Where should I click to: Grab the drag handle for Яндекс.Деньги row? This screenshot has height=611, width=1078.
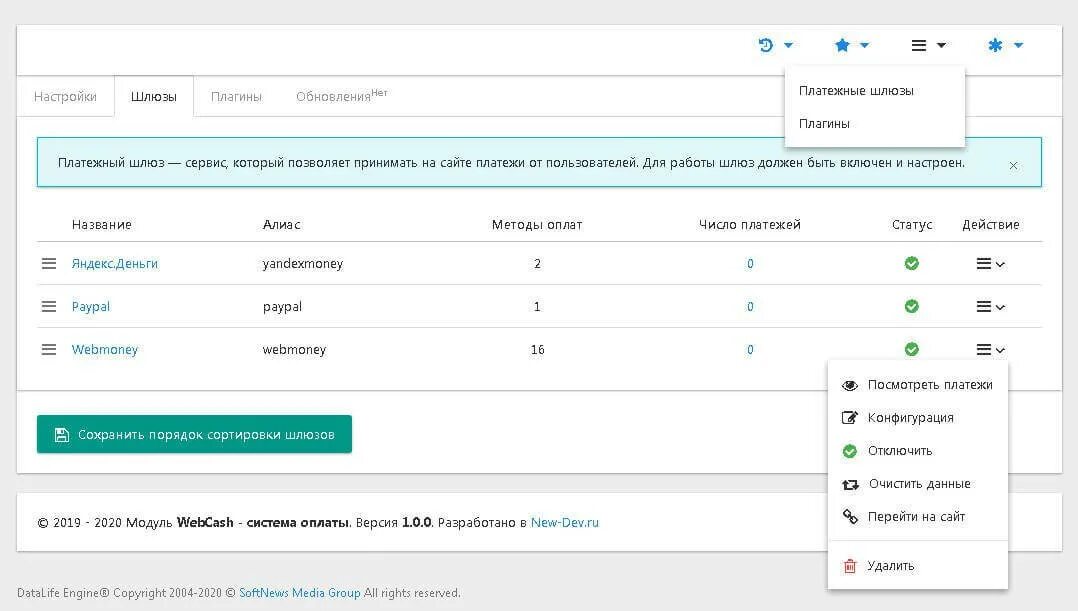[49, 263]
